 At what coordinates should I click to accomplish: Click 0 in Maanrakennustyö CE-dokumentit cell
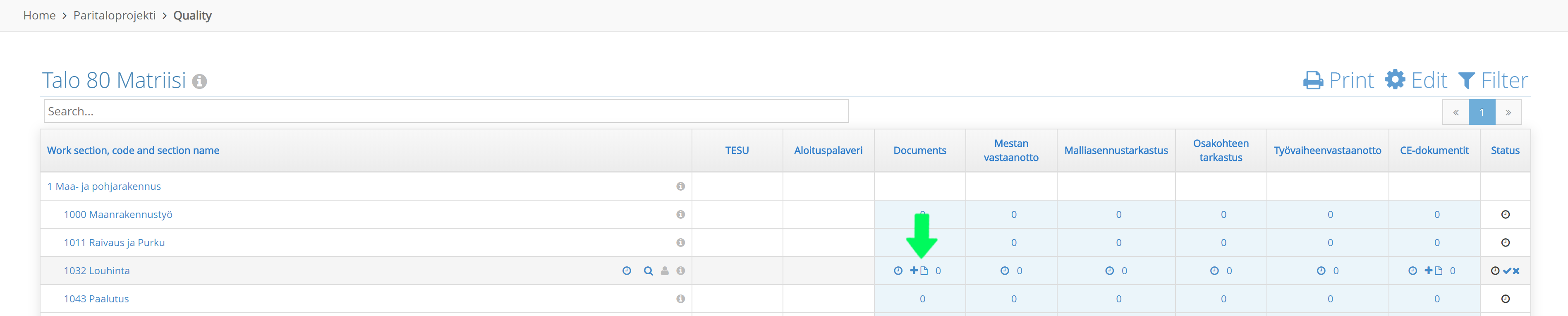[1437, 214]
